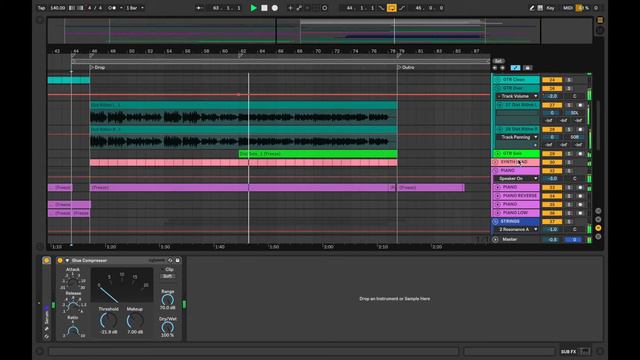Screen dimensions: 640x360
Task: Open the Track Panning automation chooser
Action: [x=518, y=137]
